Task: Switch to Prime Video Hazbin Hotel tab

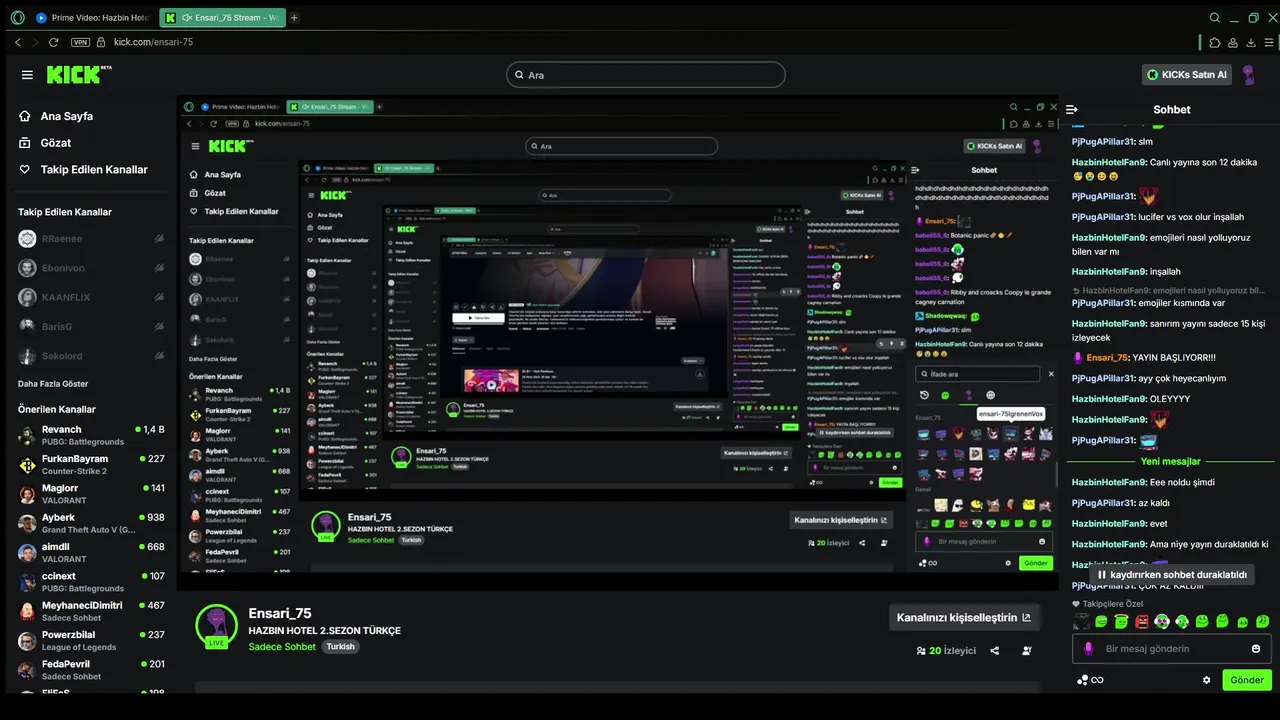Action: pos(93,18)
